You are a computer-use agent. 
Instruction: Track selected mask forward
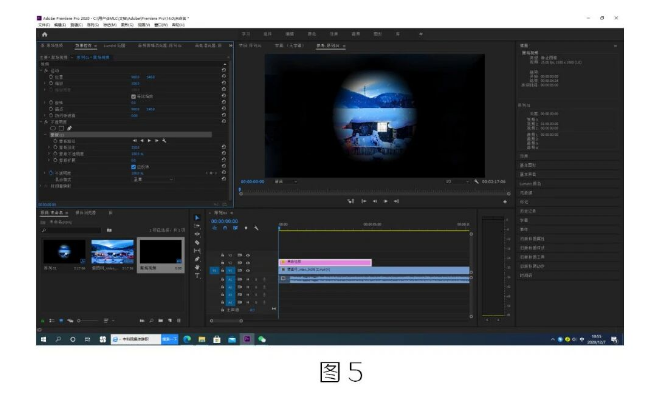149,141
